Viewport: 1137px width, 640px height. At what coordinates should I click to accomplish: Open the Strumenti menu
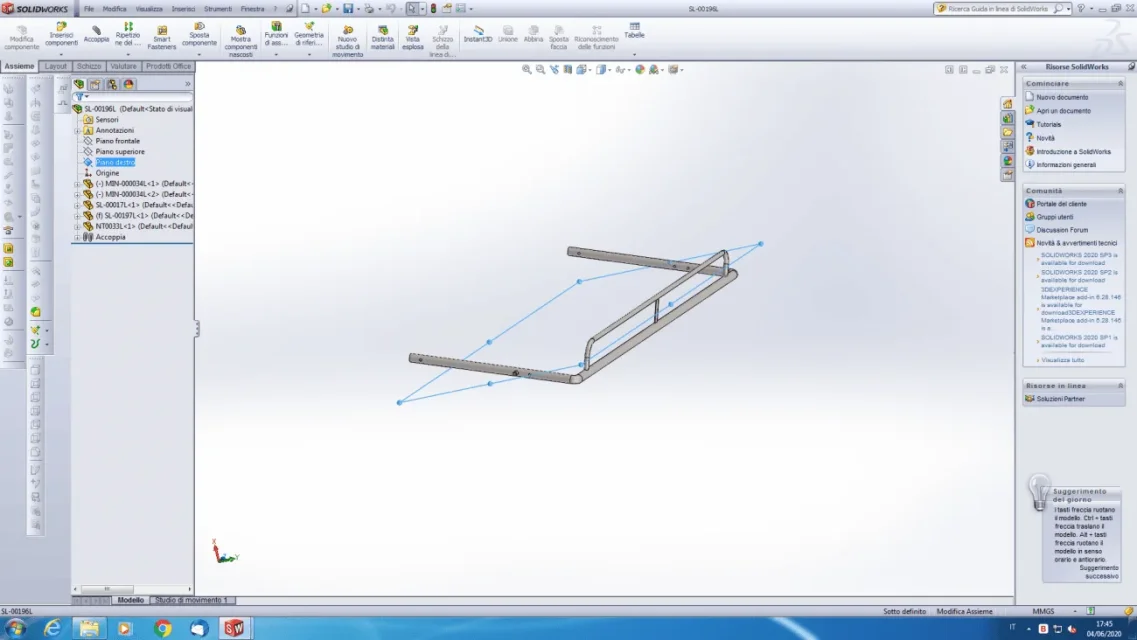(x=218, y=9)
